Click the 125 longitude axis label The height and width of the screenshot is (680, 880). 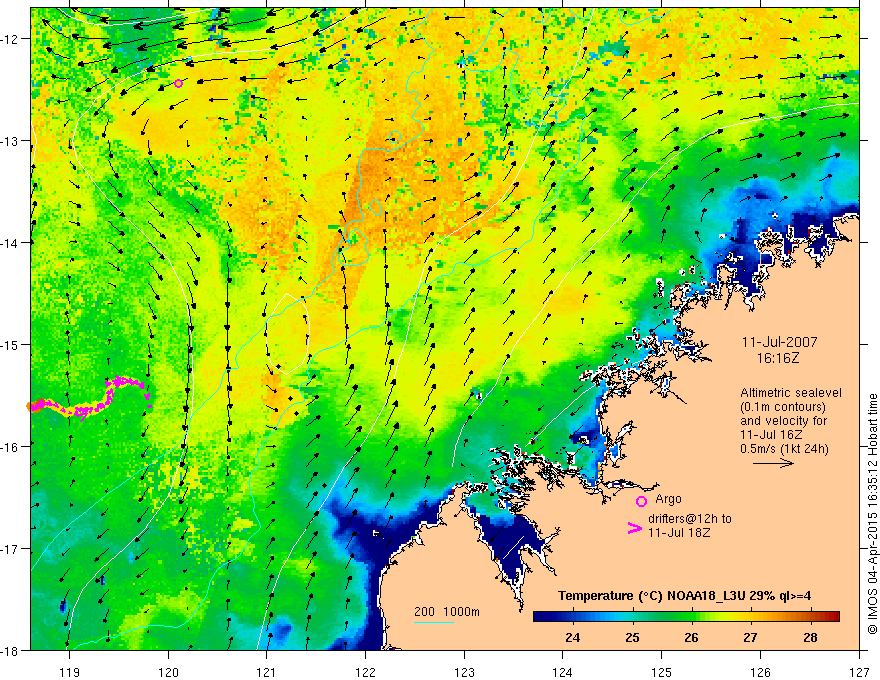click(x=662, y=672)
